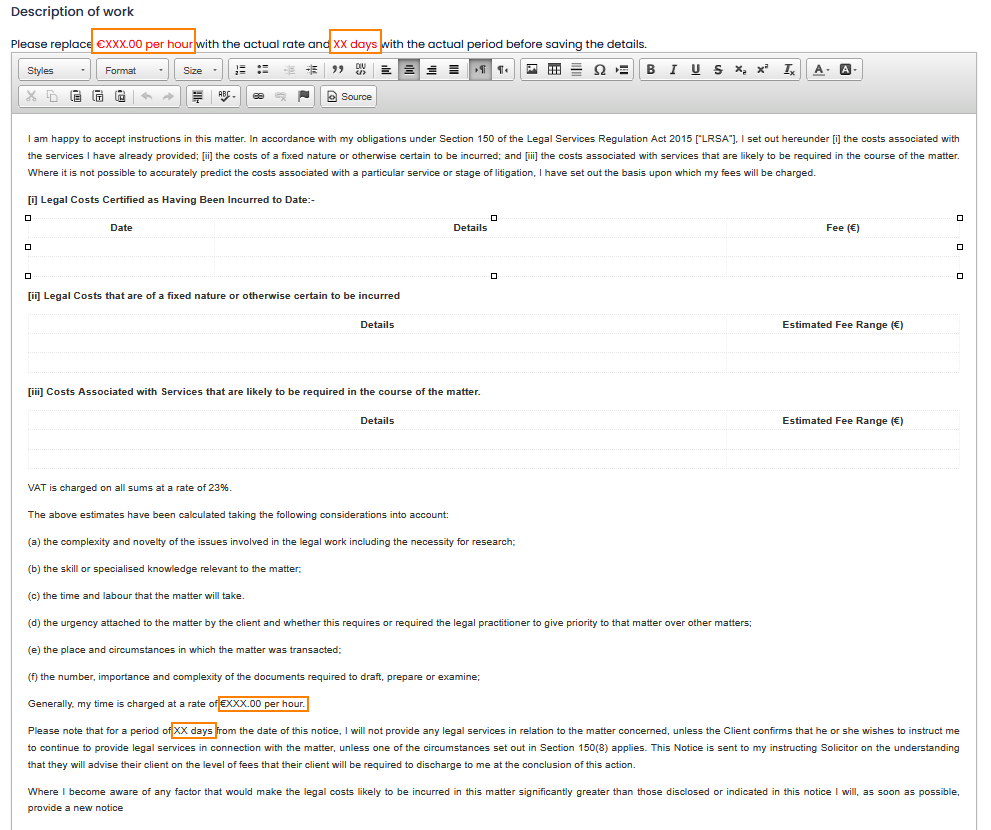Toggle italic formatting
The width and height of the screenshot is (991, 830).
tap(673, 70)
